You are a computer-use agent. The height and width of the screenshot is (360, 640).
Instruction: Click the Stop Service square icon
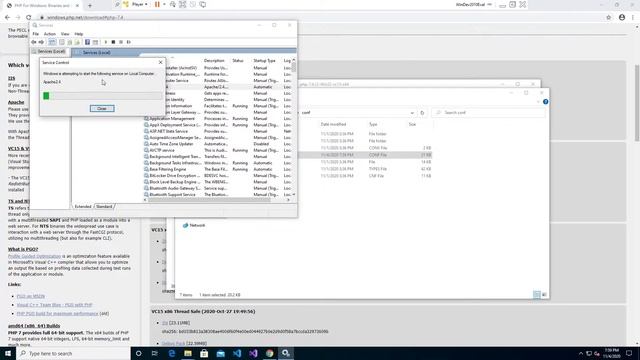click(113, 42)
